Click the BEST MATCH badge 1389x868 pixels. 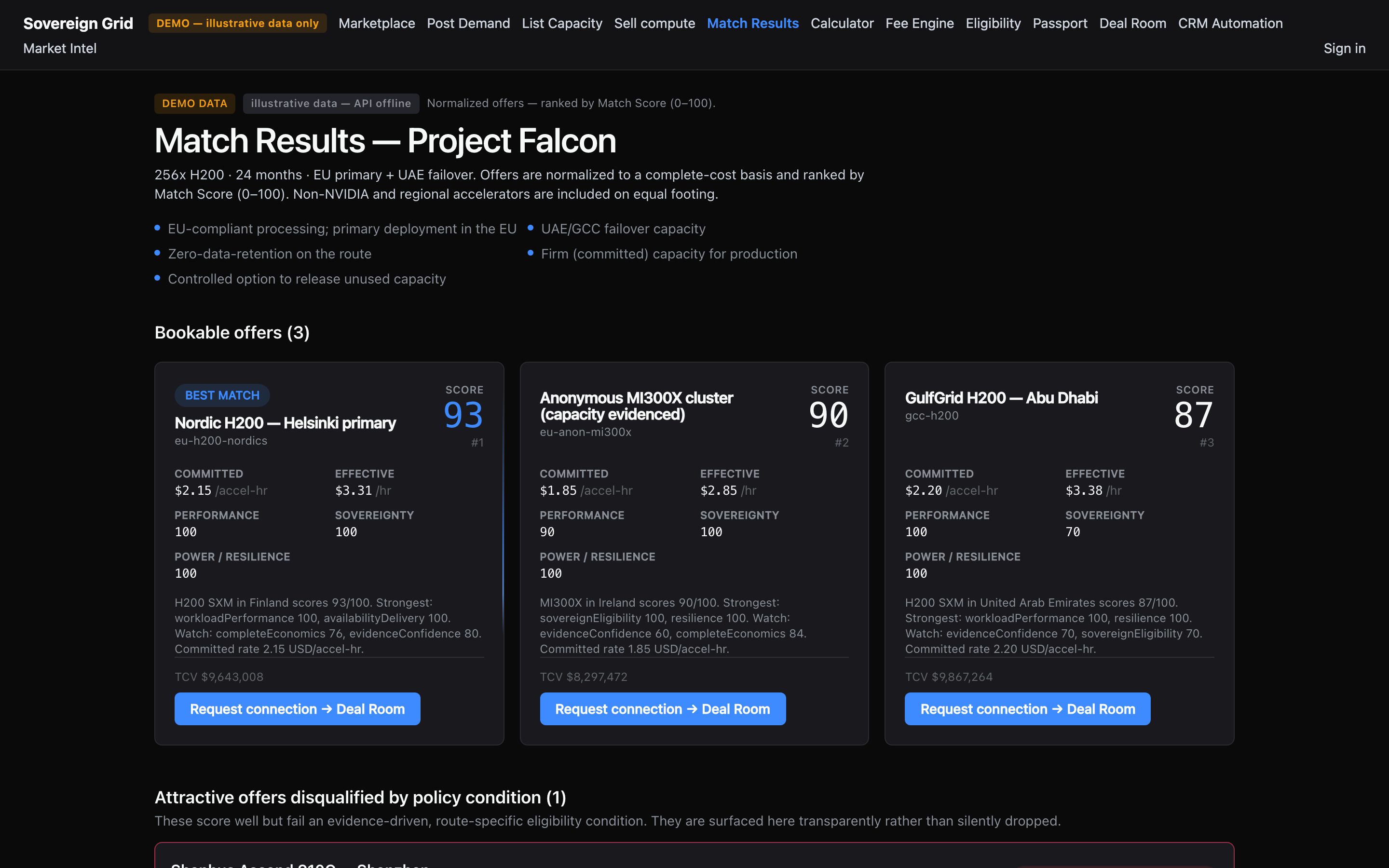pos(222,395)
